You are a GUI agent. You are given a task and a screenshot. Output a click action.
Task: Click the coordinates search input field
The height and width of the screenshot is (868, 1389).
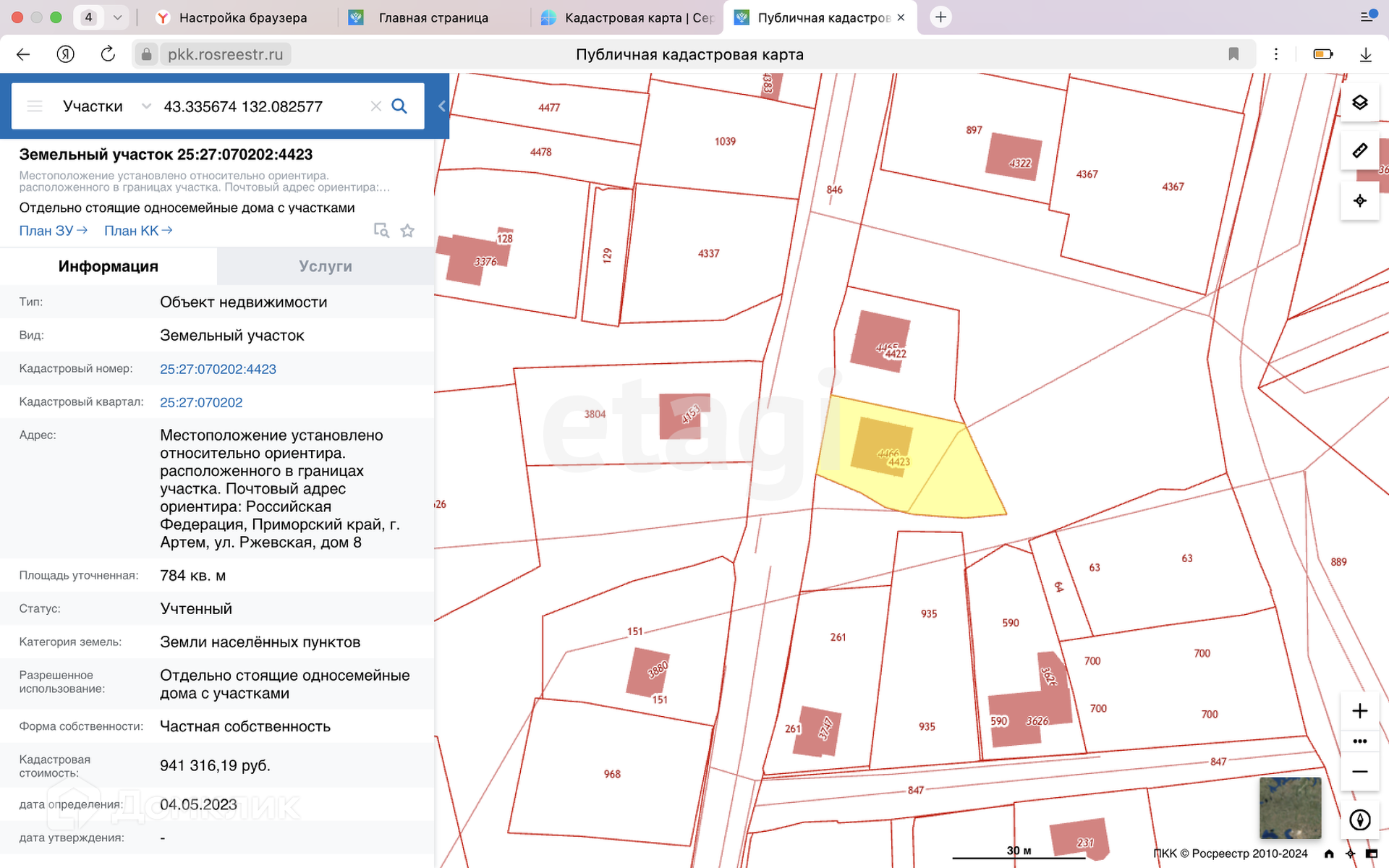[x=260, y=106]
